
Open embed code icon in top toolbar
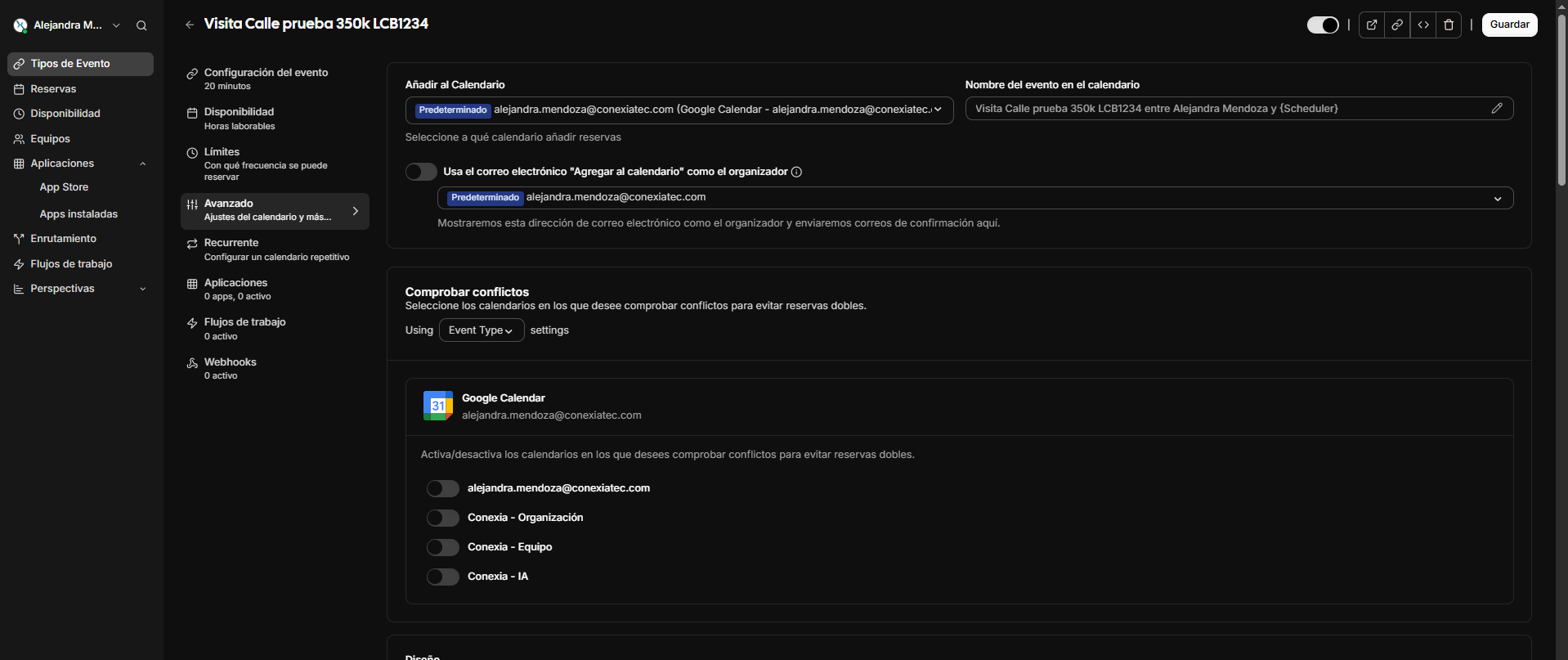click(x=1423, y=25)
